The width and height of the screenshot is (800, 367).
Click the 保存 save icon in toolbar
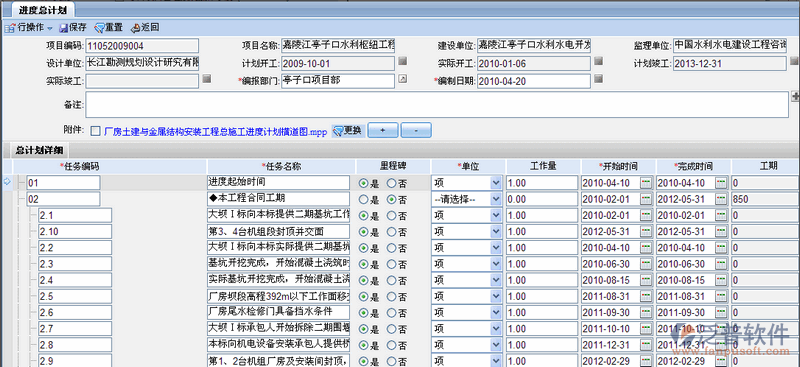(73, 28)
